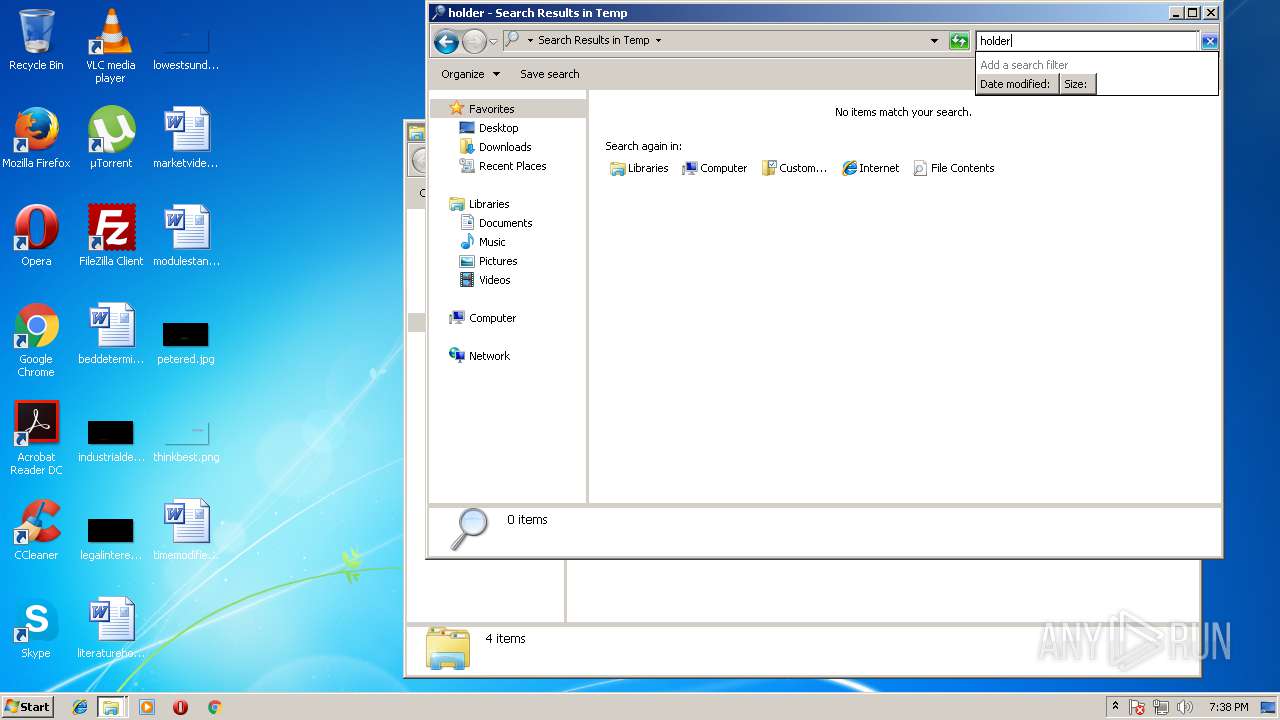This screenshot has height=720, width=1280.
Task: Select the FileZilla Client desktop icon
Action: pos(110,235)
